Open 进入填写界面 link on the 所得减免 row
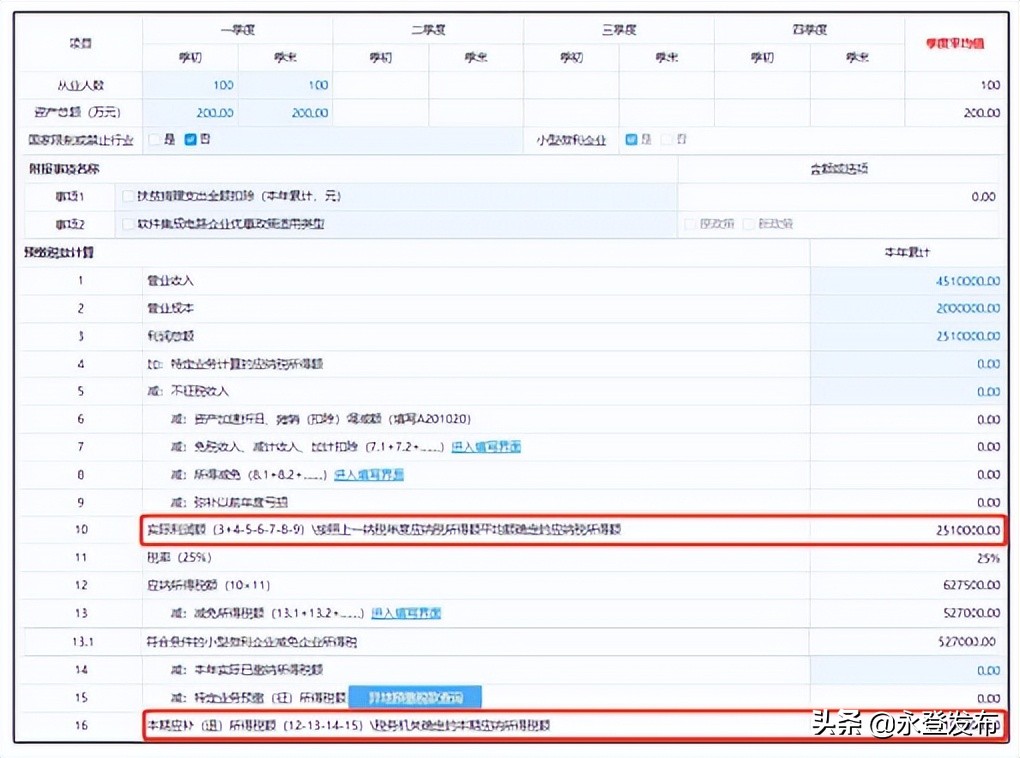The height and width of the screenshot is (758, 1020). point(369,474)
